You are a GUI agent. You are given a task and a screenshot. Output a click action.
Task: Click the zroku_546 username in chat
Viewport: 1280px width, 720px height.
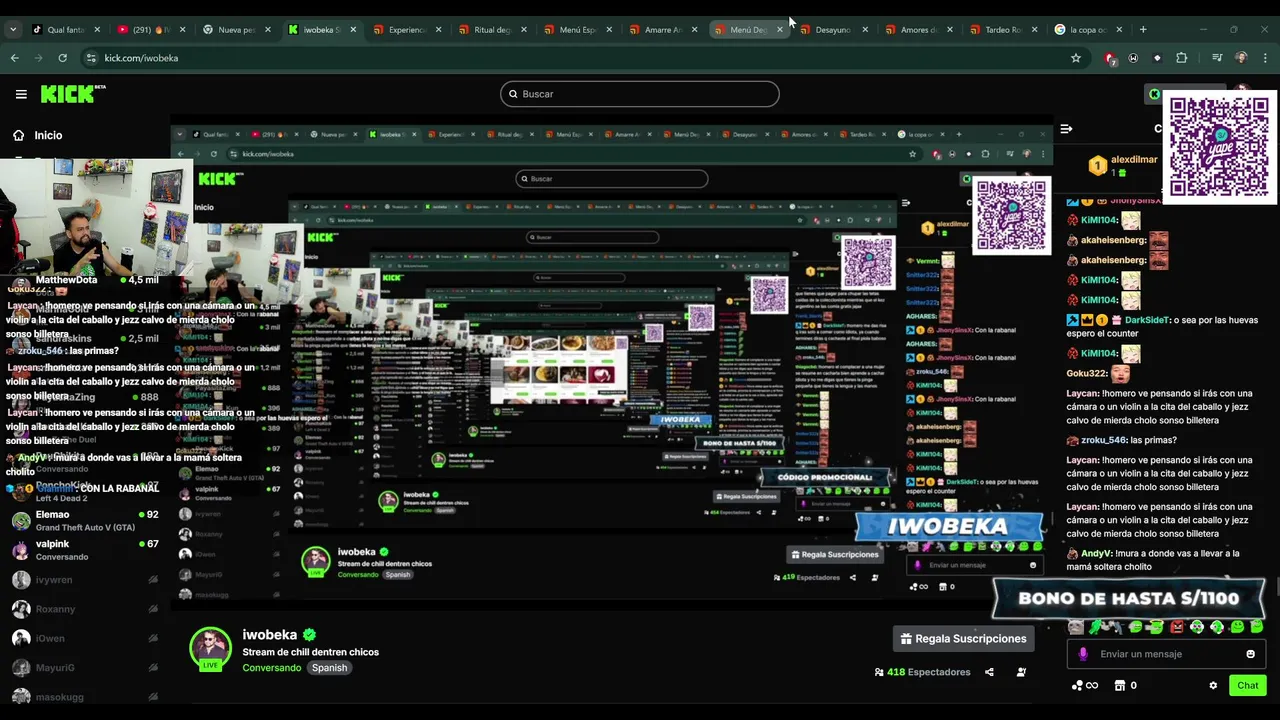[x=1104, y=440]
